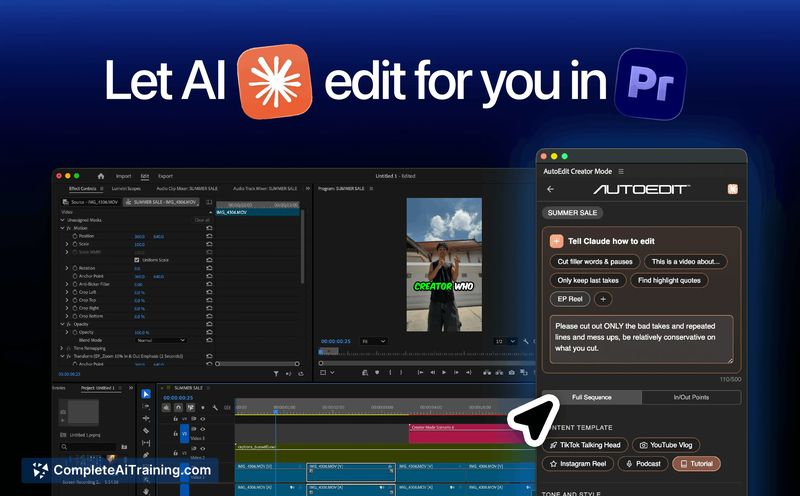Select the Selection arrow tool in Premiere
The height and width of the screenshot is (496, 800).
pos(146,394)
